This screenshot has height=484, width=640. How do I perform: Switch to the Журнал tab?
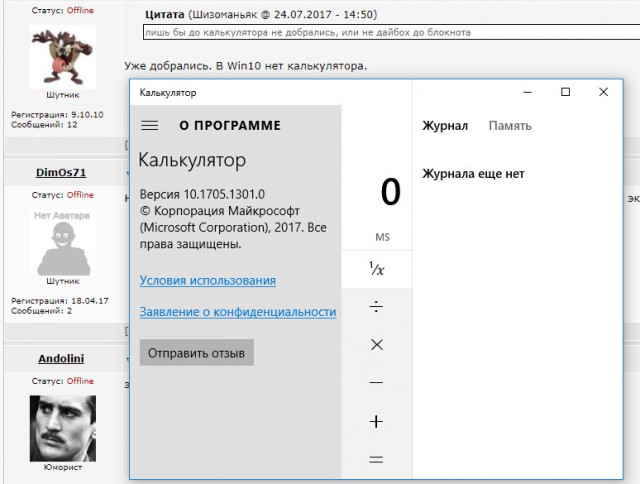pos(445,126)
